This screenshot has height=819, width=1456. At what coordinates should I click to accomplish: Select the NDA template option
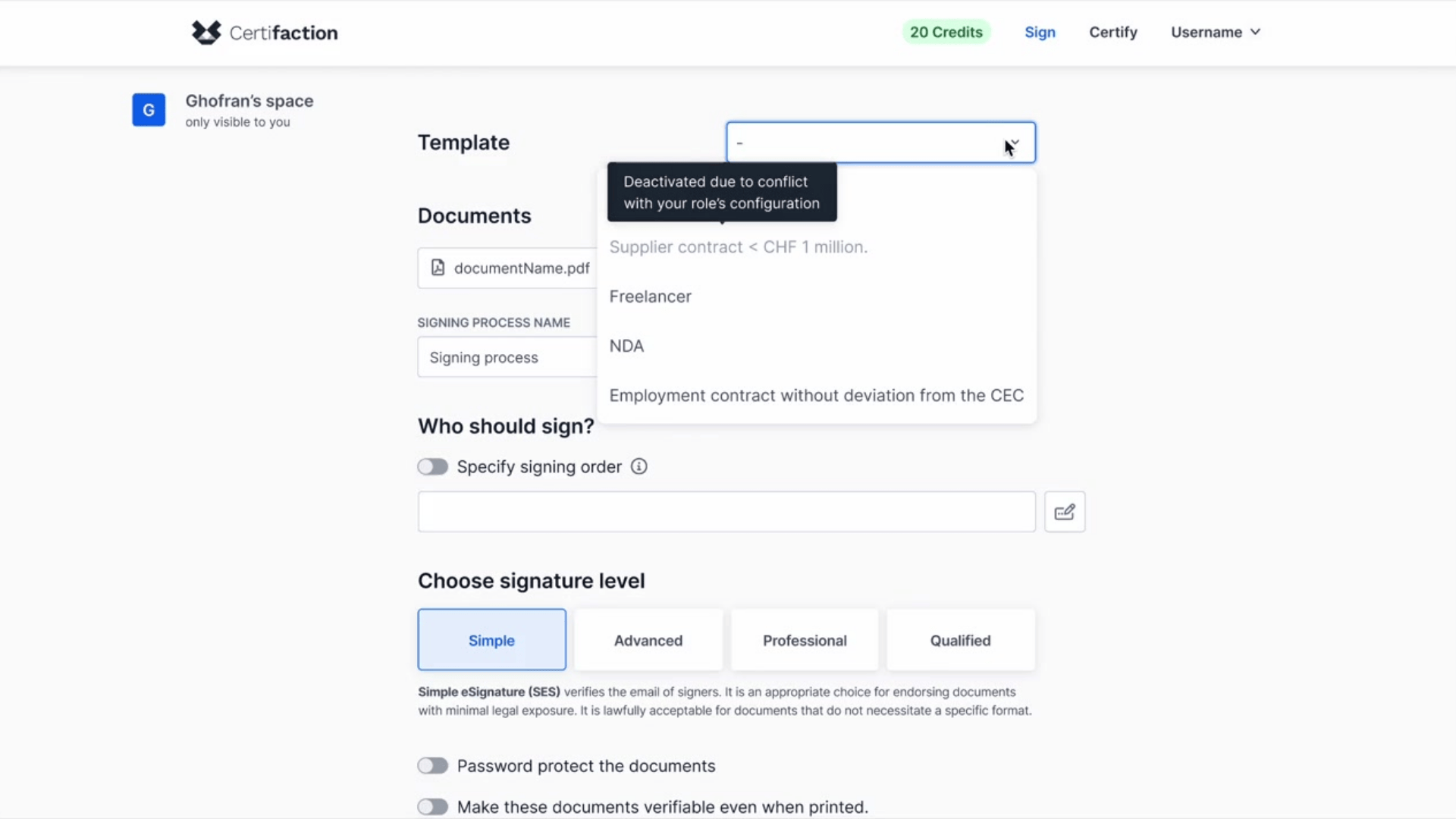click(x=626, y=346)
